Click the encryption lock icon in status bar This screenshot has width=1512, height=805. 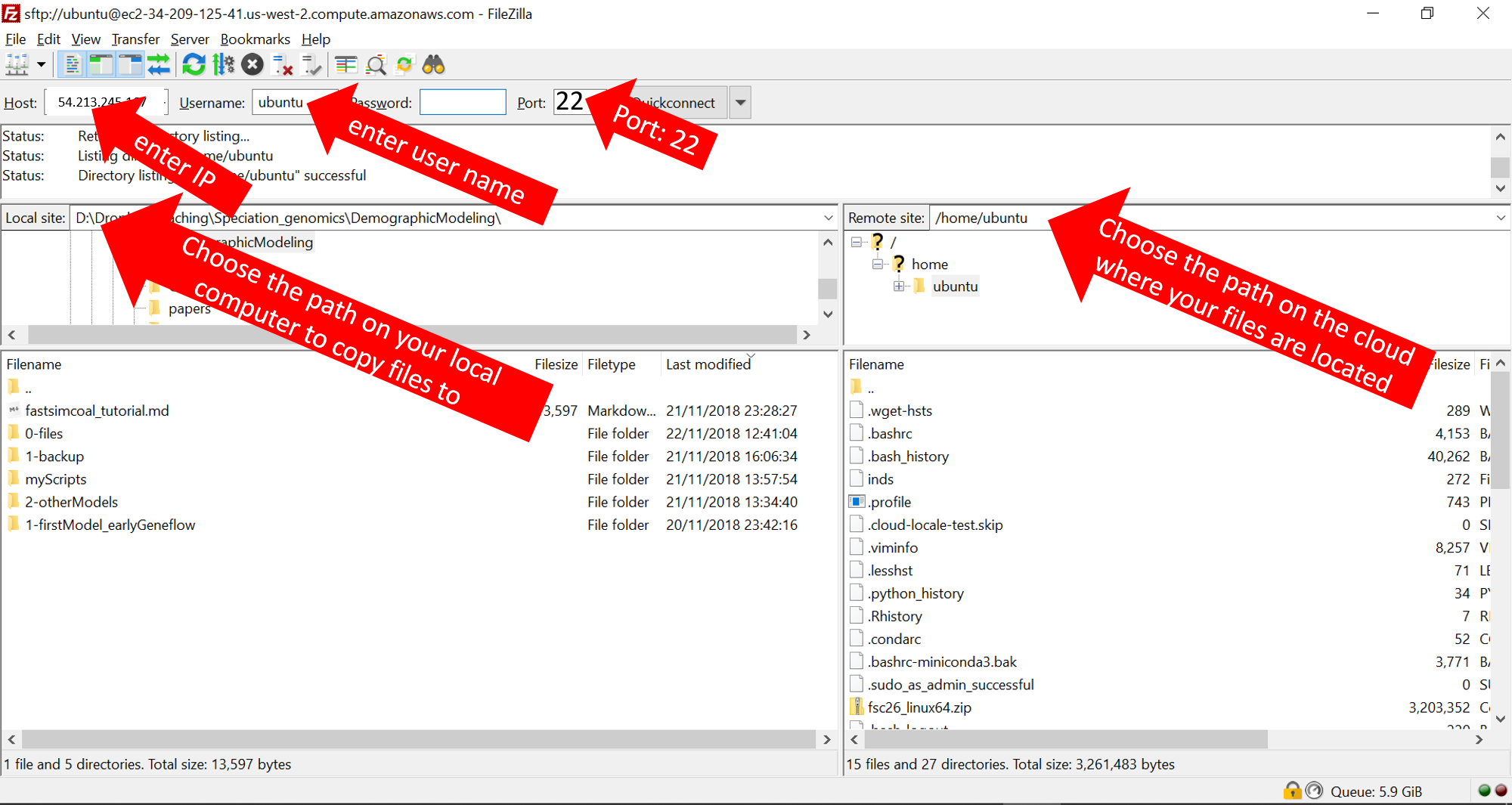pyautogui.click(x=1292, y=791)
